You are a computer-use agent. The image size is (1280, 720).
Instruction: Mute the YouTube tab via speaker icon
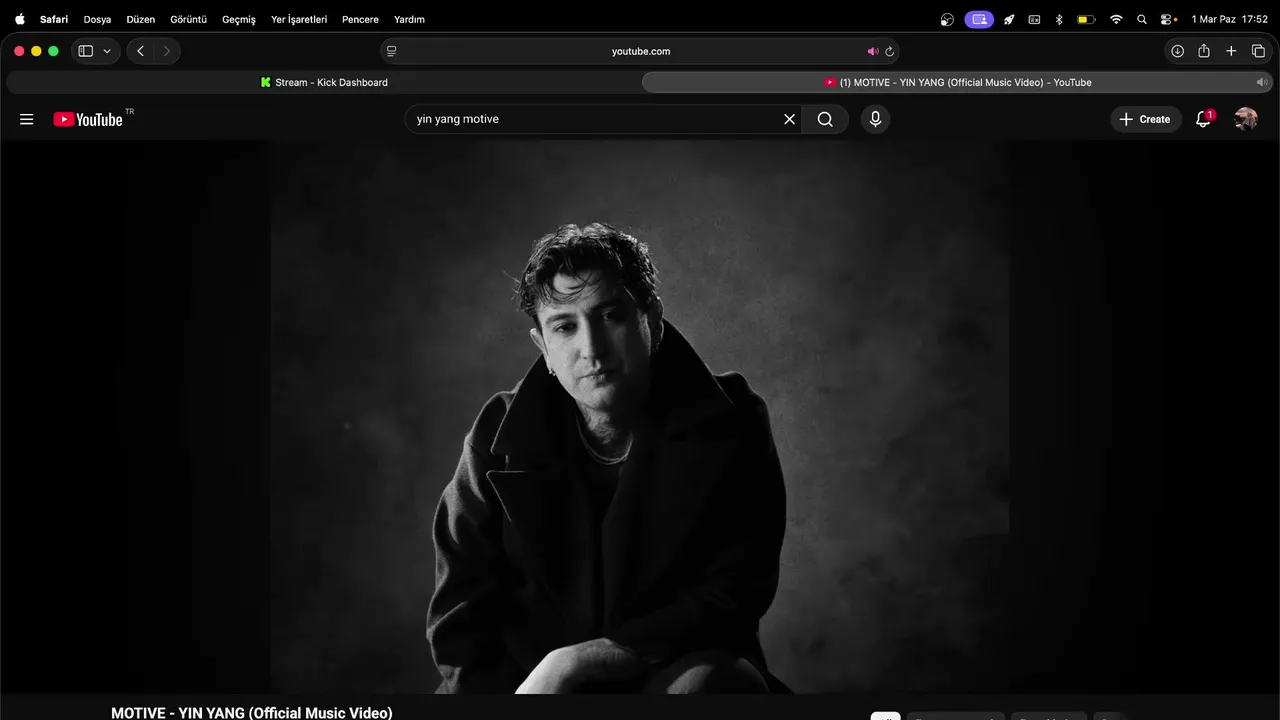coord(1262,82)
